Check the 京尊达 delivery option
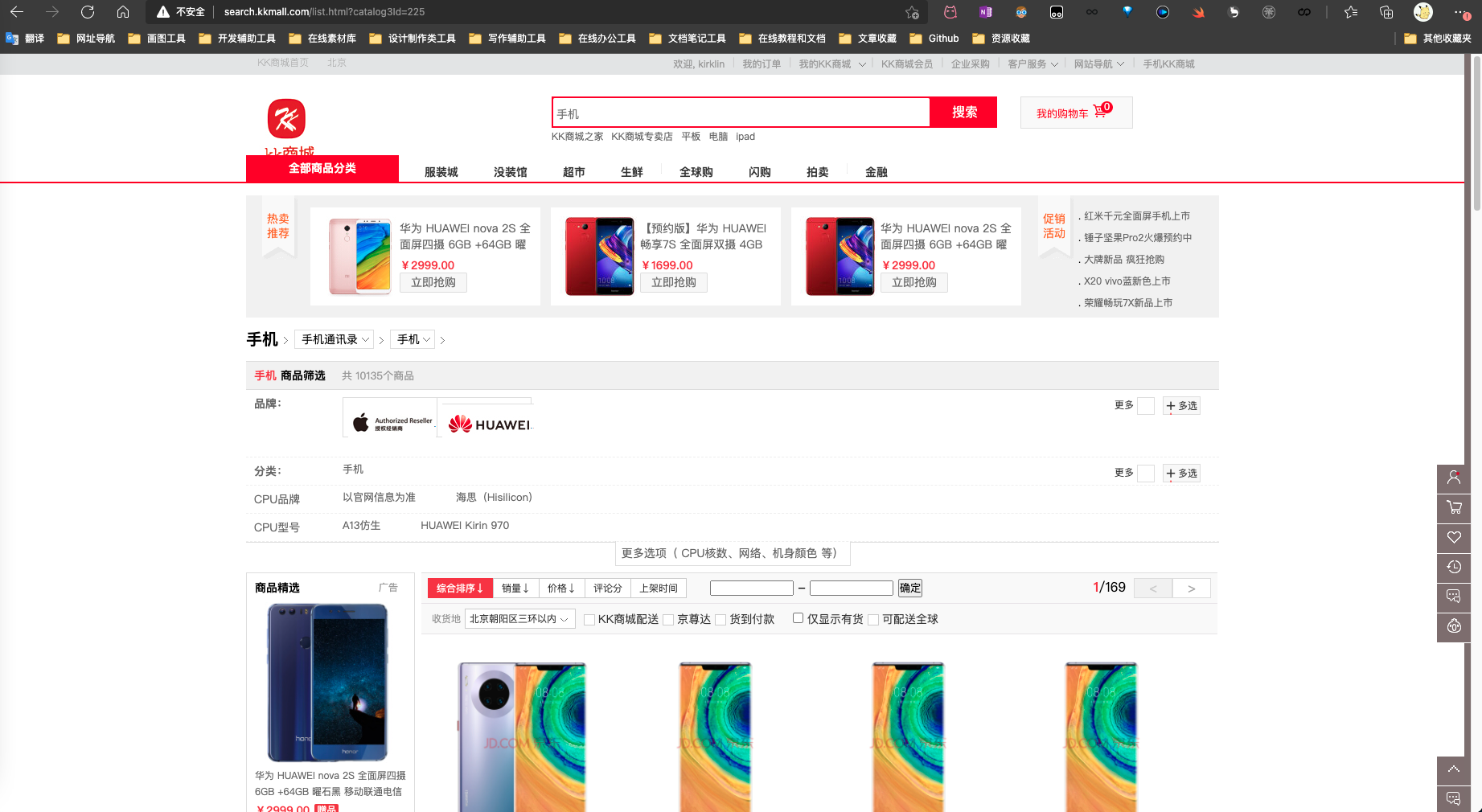Viewport: 1482px width, 812px height. tap(668, 620)
